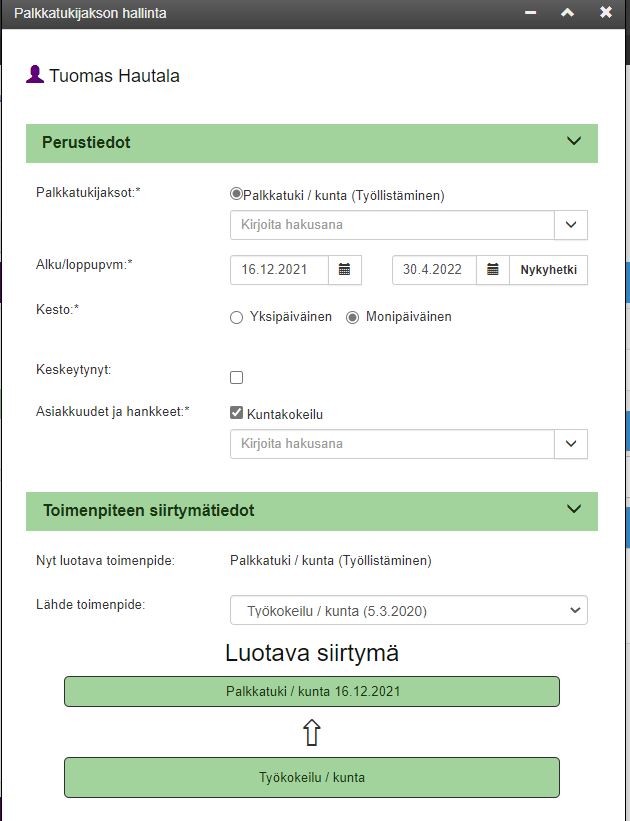Open the Asiakkuudet ja hankkeet dropdown arrow

tap(571, 444)
